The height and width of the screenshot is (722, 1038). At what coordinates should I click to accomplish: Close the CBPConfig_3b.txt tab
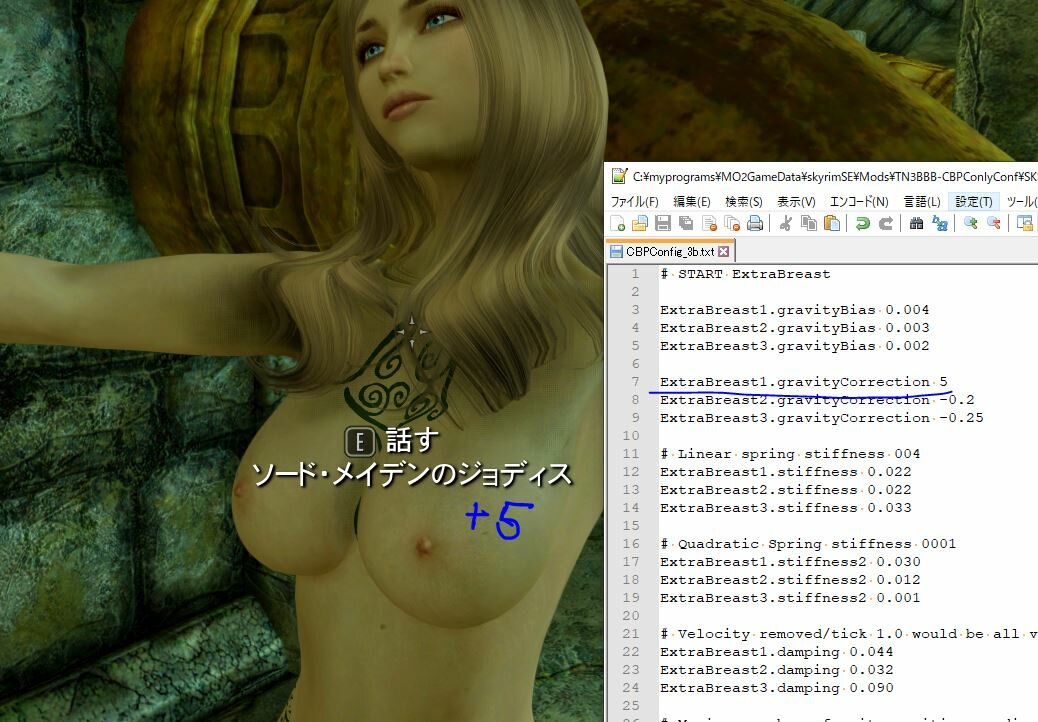724,251
